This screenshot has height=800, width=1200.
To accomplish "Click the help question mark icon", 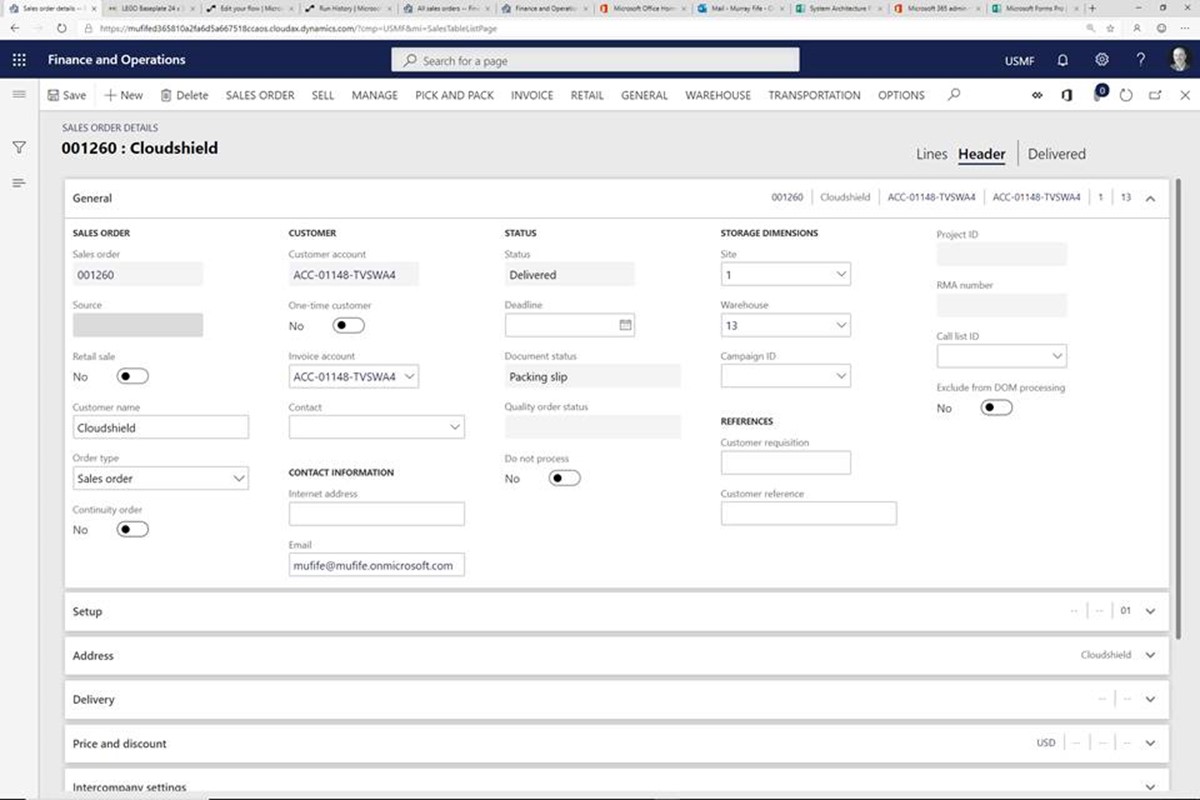I will (1140, 60).
